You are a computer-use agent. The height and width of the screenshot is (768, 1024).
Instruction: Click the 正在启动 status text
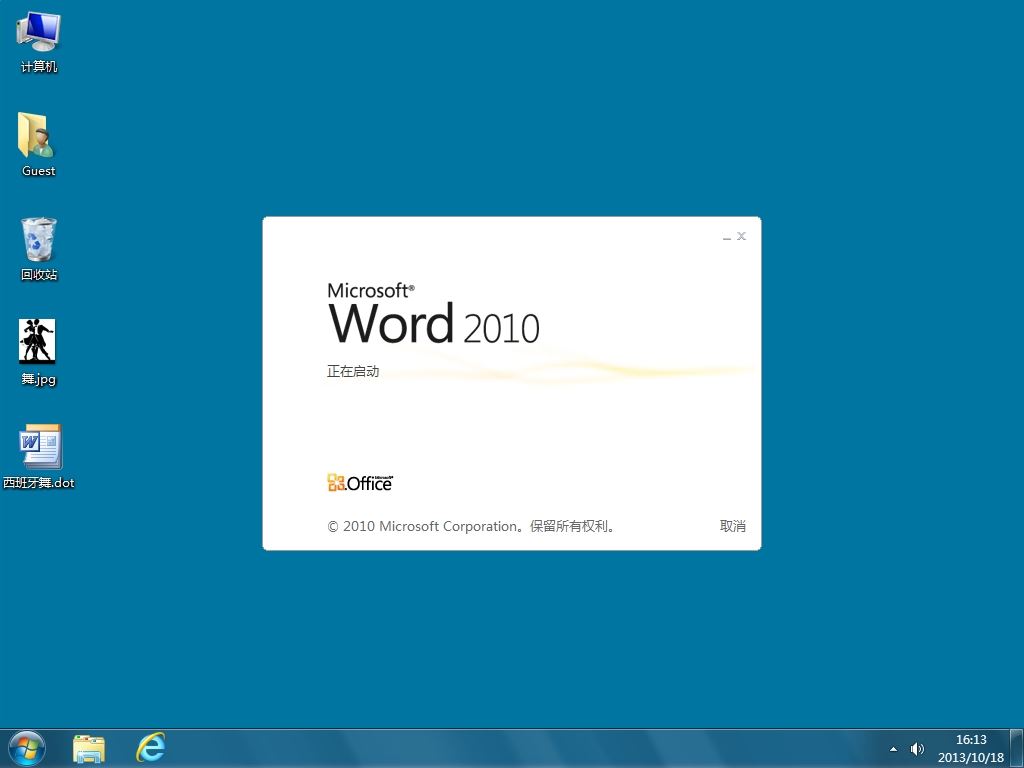coord(353,371)
